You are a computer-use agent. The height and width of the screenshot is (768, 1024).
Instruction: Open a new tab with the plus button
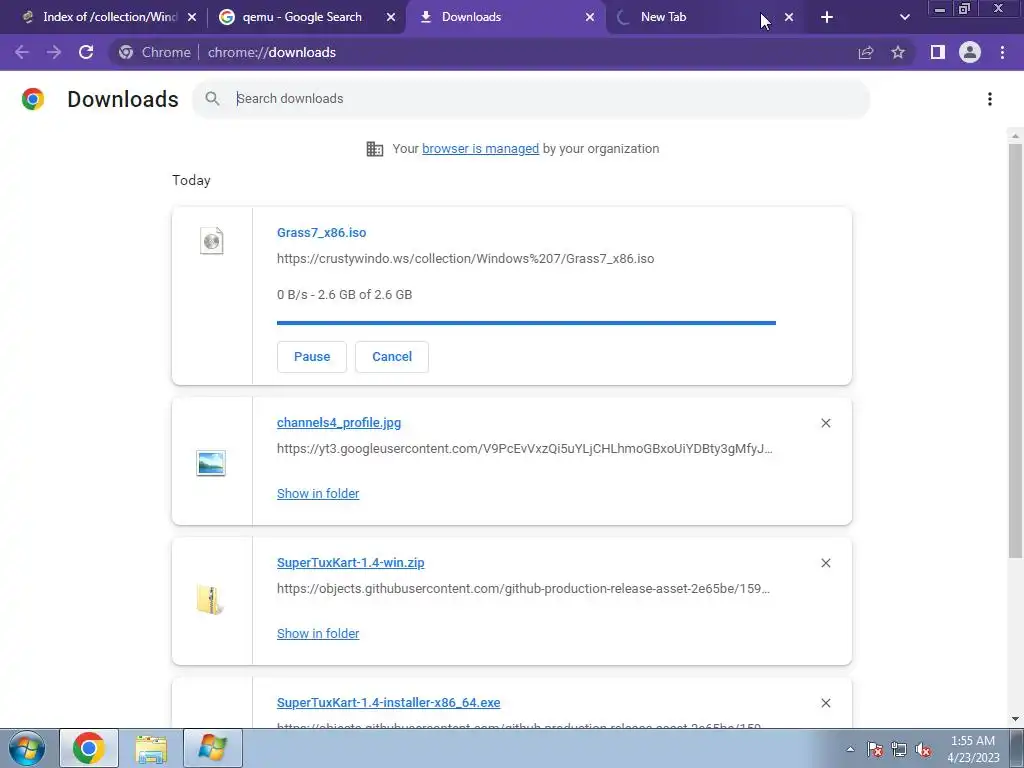tap(827, 17)
